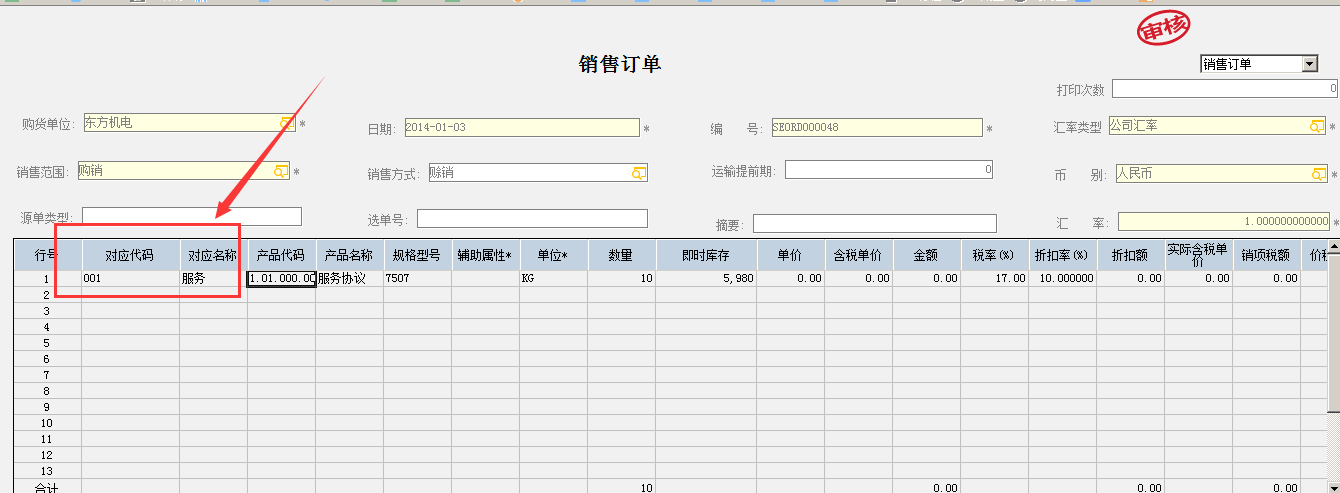
Task: Click 币别 field containing 人民币
Action: (x=1221, y=174)
